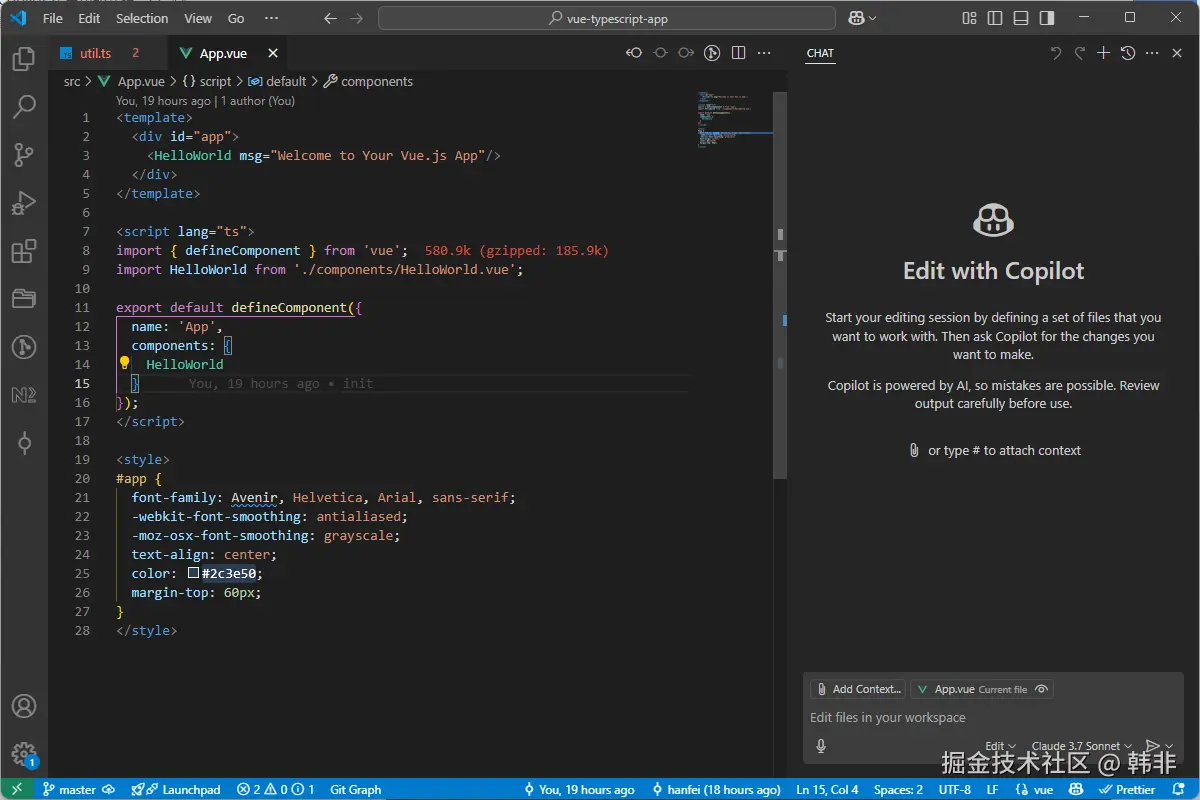The height and width of the screenshot is (800, 1200).
Task: Toggle App.vue current file context eye icon
Action: (1041, 689)
